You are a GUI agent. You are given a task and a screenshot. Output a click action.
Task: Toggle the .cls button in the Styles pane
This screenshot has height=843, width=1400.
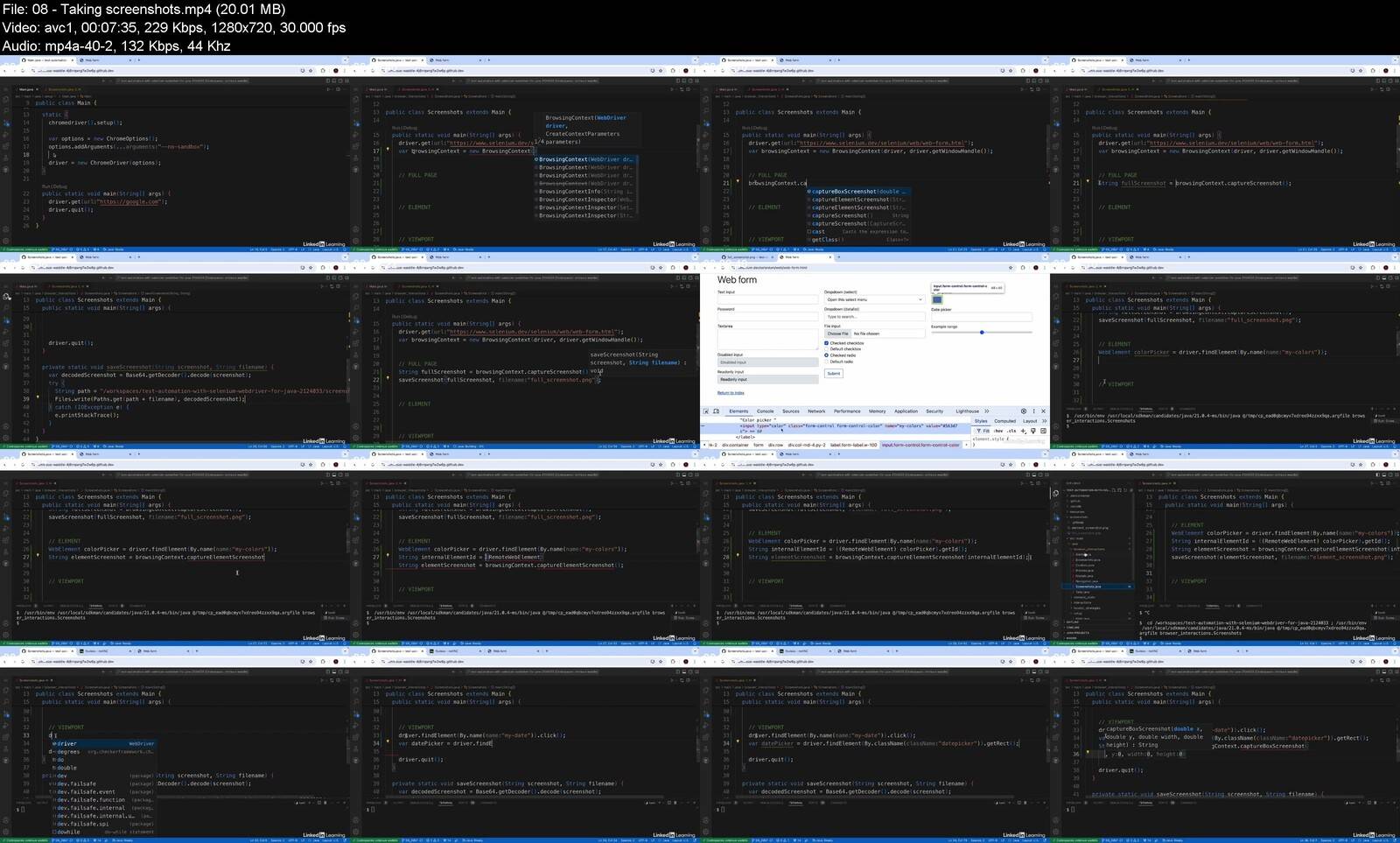pos(1011,431)
